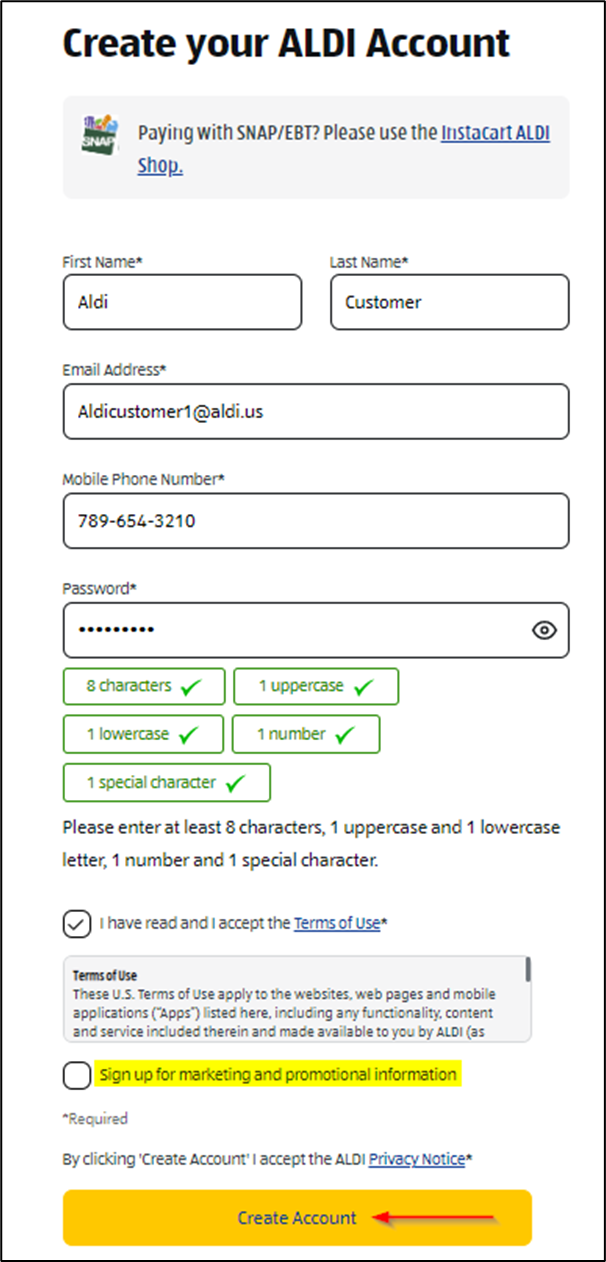Uncheck the Terms of Use checkbox
The width and height of the screenshot is (606, 1262).
pos(76,924)
